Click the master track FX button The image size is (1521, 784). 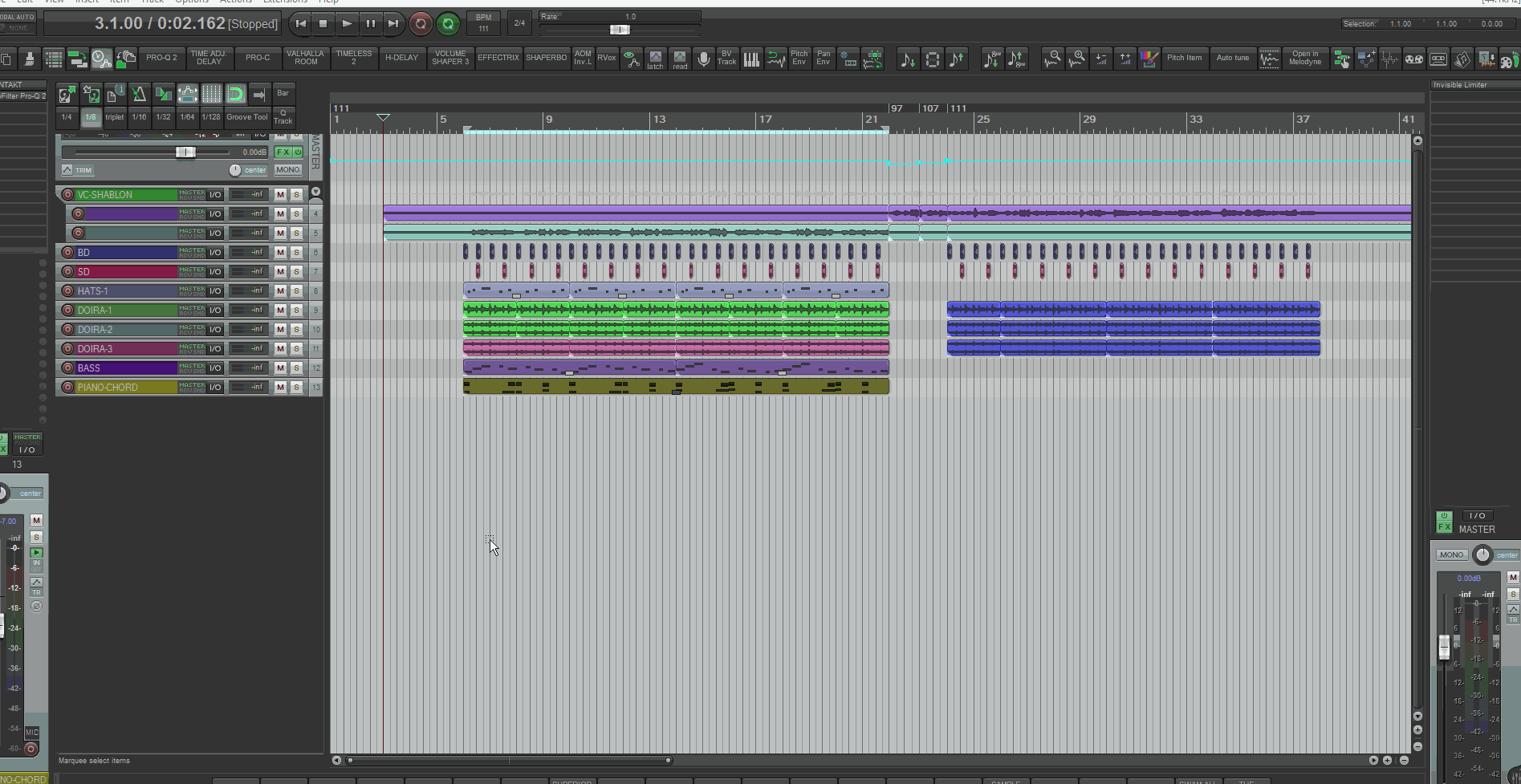coord(283,152)
